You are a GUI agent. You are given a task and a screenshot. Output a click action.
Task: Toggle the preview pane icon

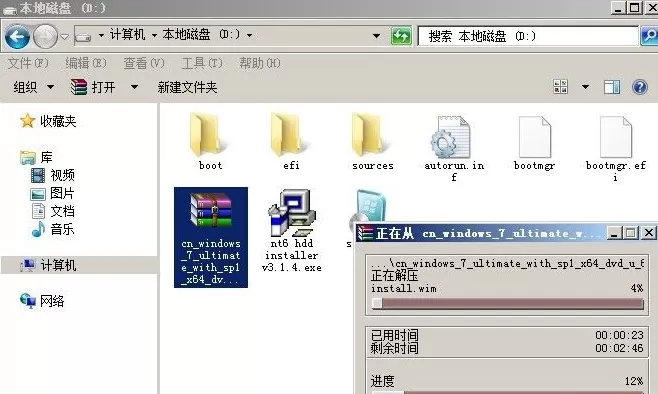(612, 87)
